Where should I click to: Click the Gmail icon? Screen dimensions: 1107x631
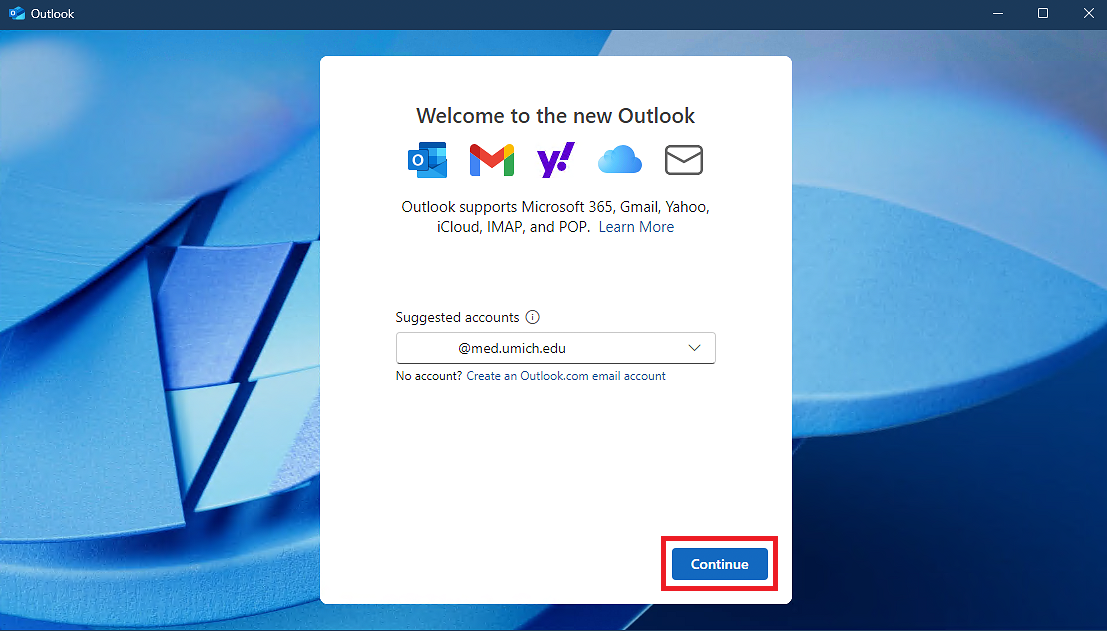pos(491,160)
